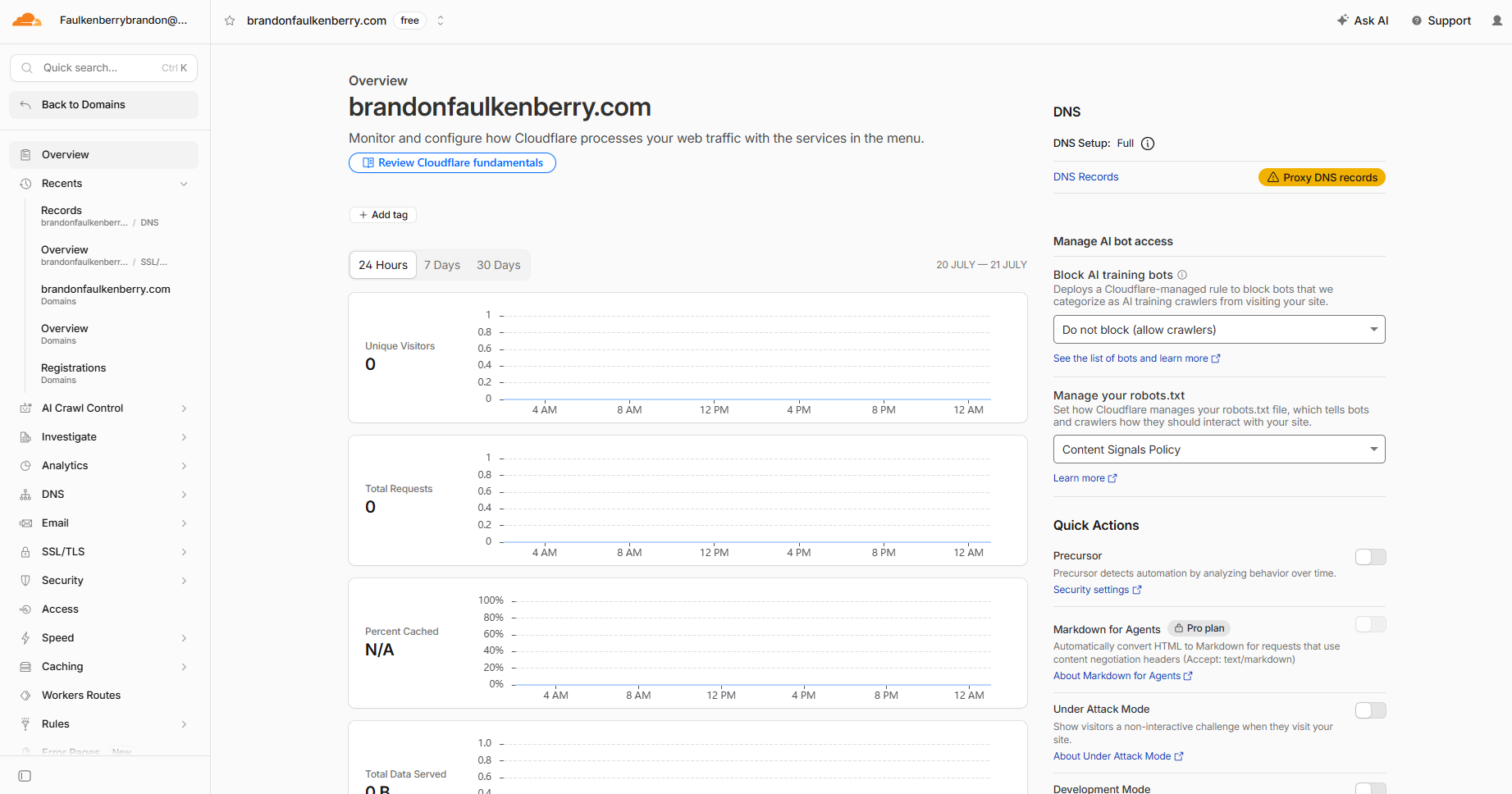Viewport: 1512px width, 794px height.
Task: Click the Access sidebar icon
Action: point(25,609)
